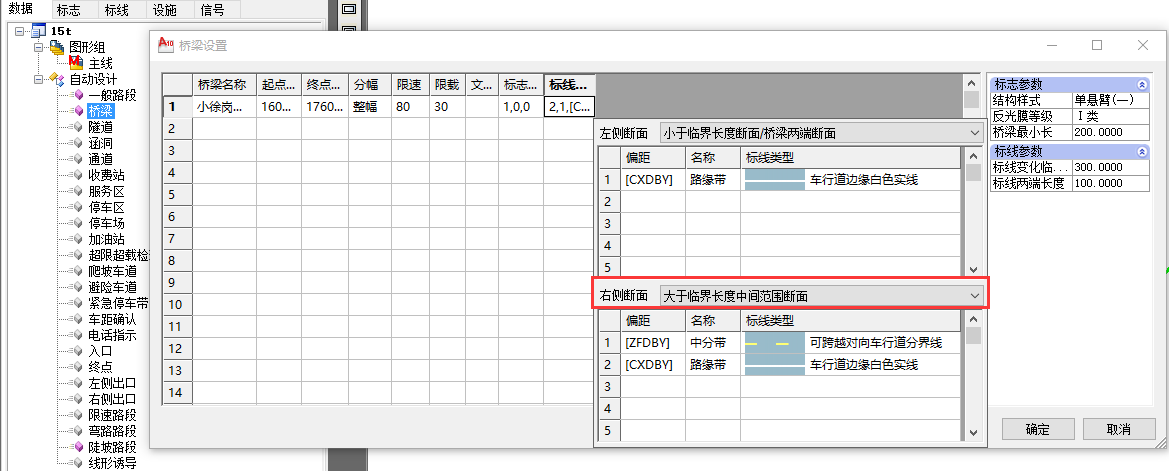This screenshot has width=1169, height=471.
Task: Click the 图形组 folder icon
Action: pos(56,47)
